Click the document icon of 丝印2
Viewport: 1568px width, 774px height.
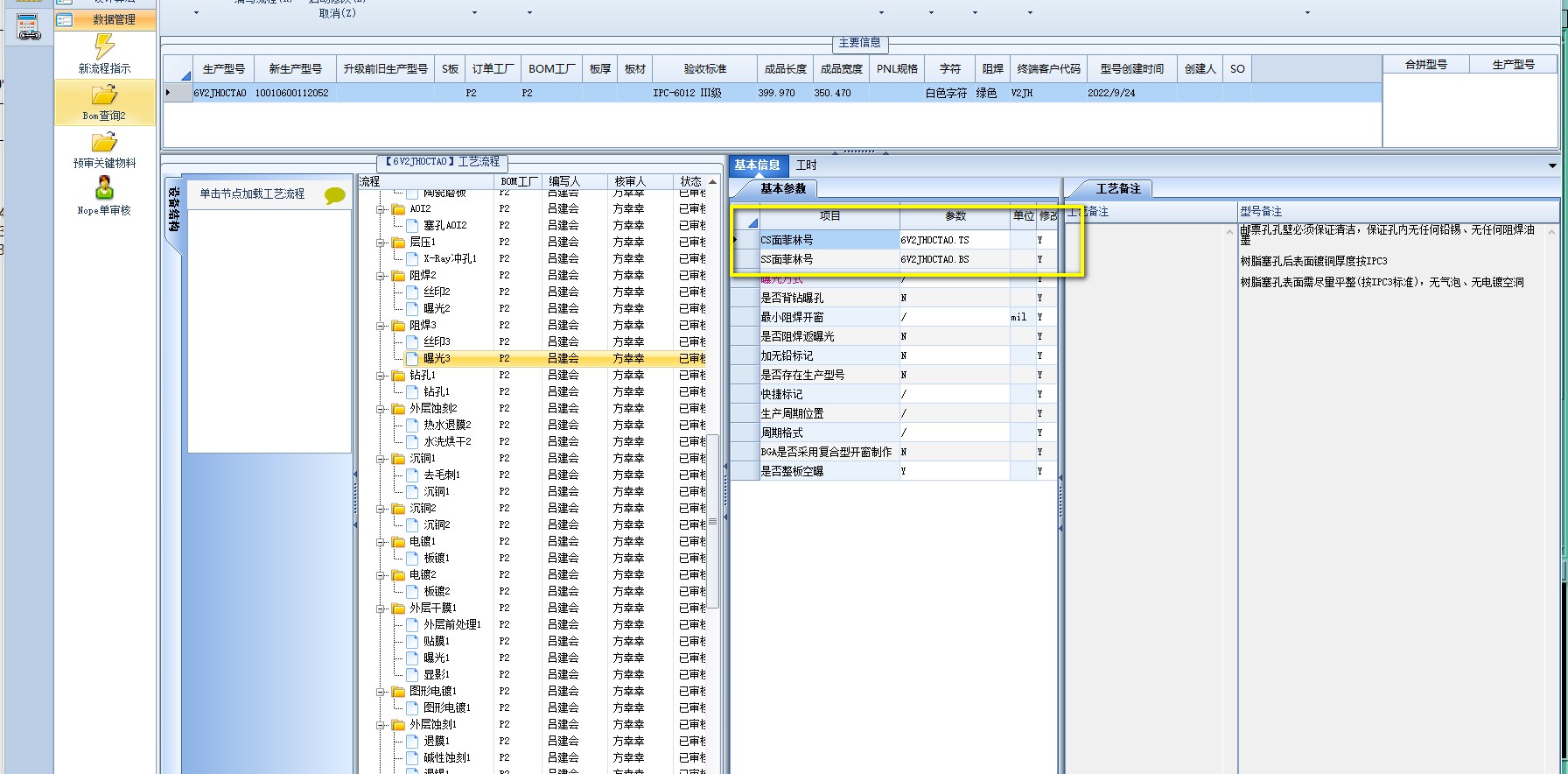[413, 292]
